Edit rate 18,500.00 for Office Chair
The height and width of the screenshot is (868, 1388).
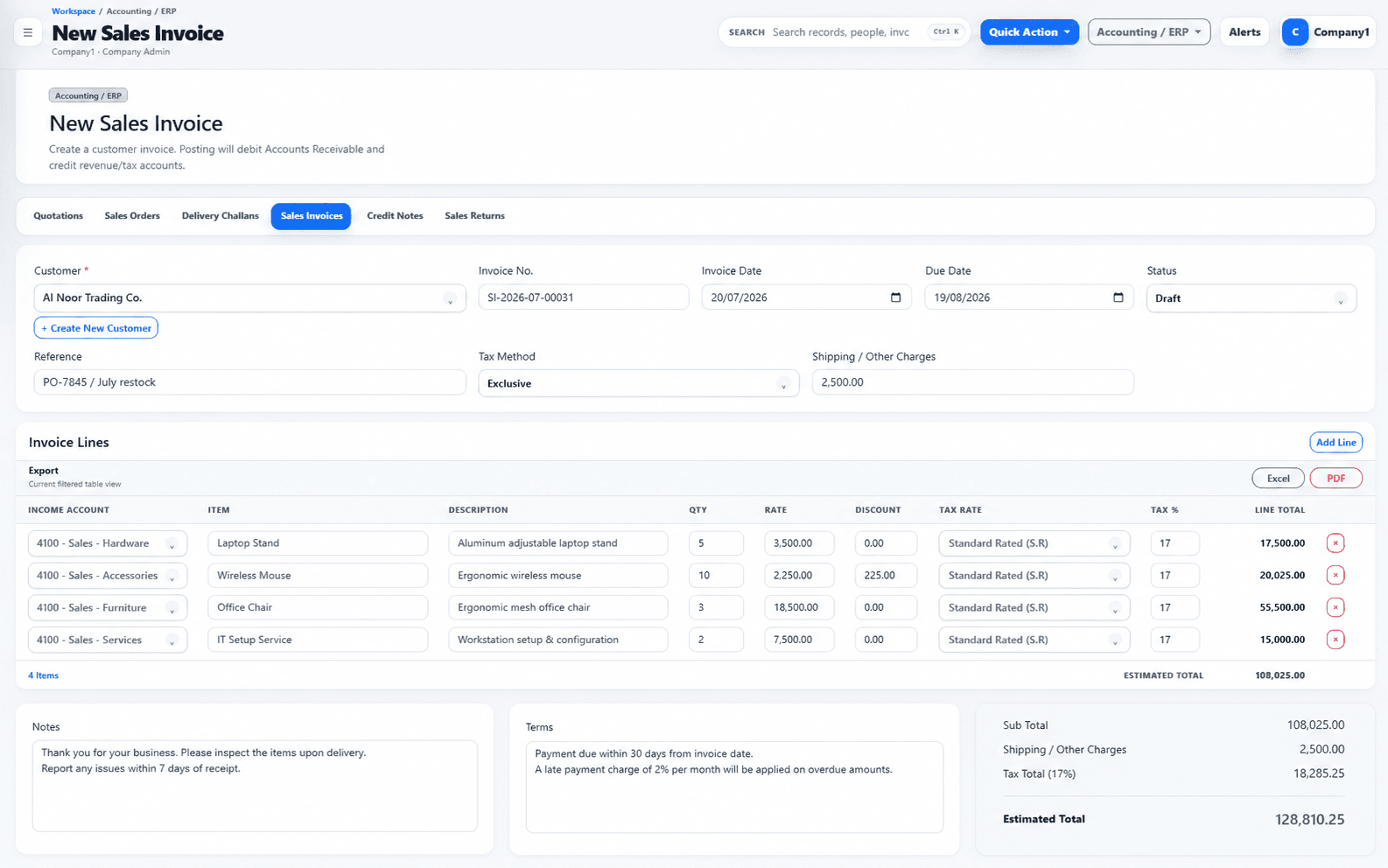(799, 607)
